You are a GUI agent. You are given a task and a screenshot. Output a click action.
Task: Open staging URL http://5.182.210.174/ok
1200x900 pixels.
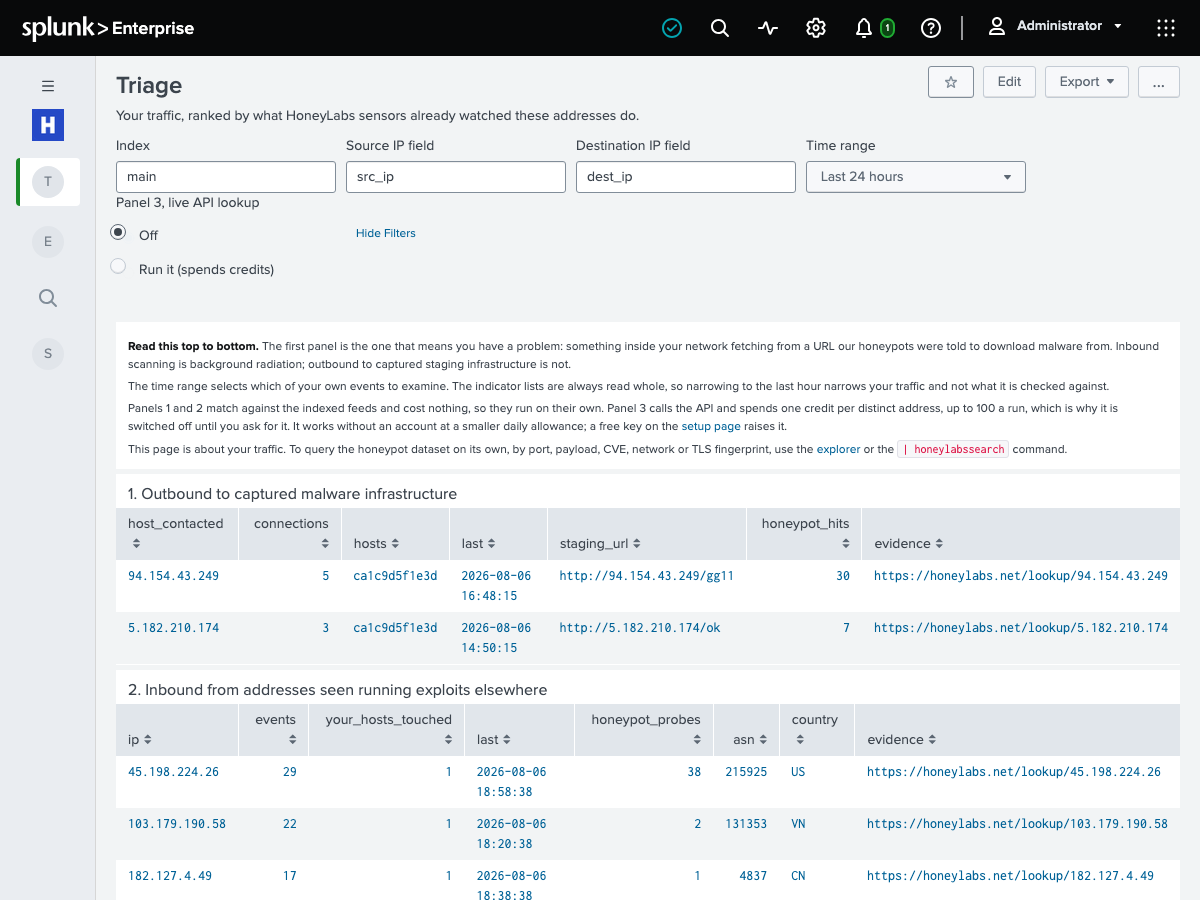coord(640,628)
